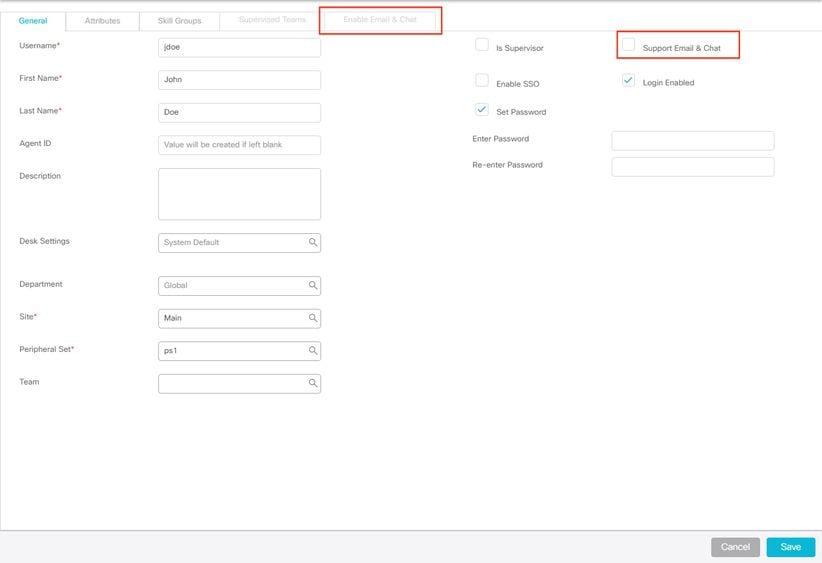Switch to the Attributes tab

[x=102, y=21]
